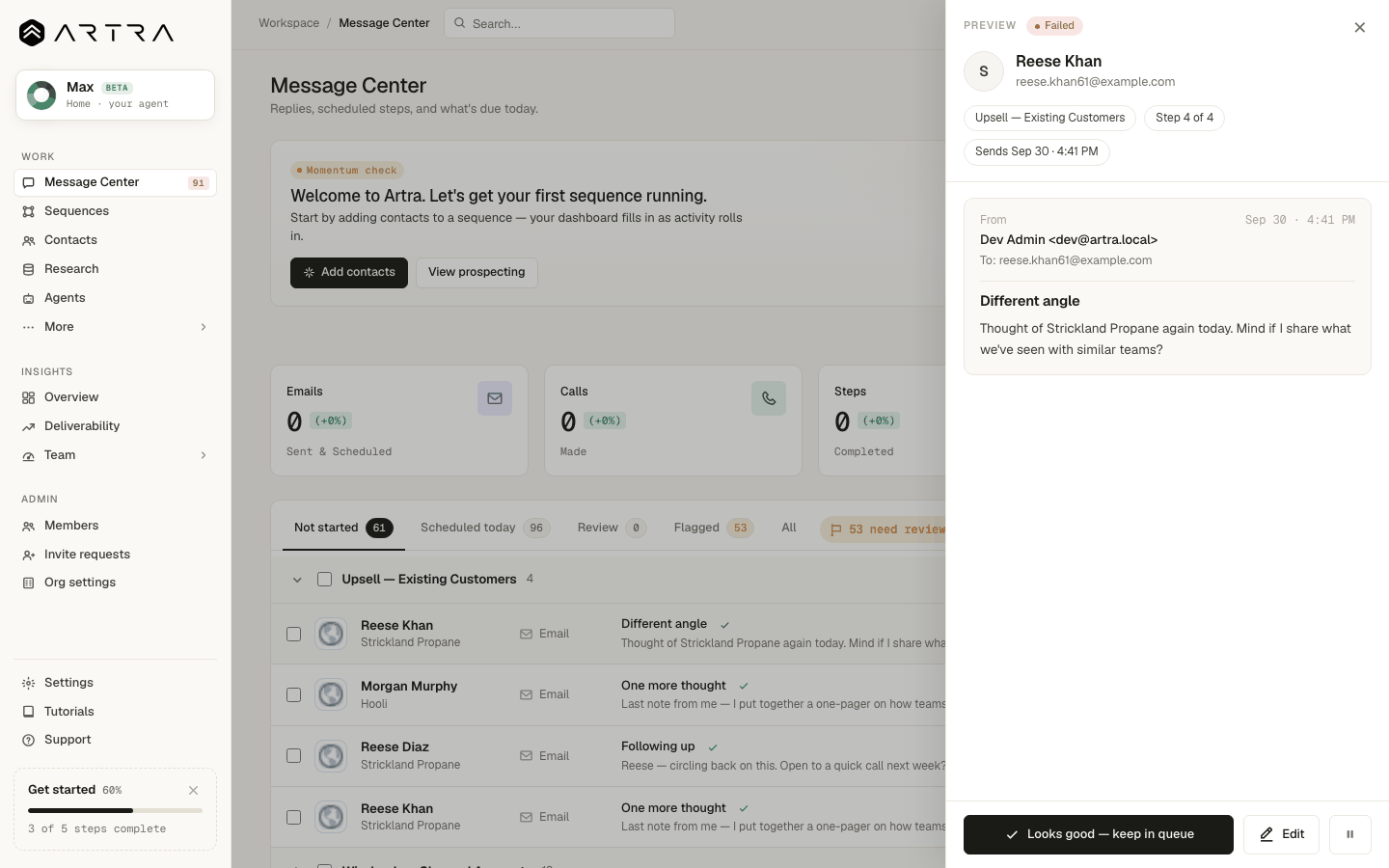Tick the checkbox for Reese Khan's 'One more thought' row
This screenshot has width=1389, height=868.
[293, 817]
